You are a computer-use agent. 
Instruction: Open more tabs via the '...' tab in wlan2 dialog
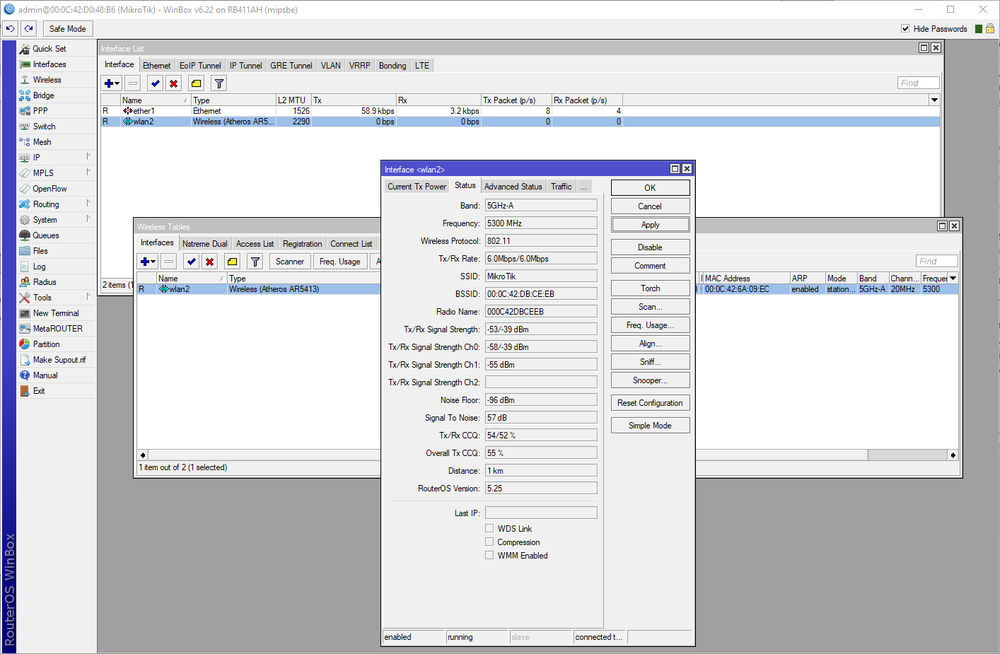584,187
